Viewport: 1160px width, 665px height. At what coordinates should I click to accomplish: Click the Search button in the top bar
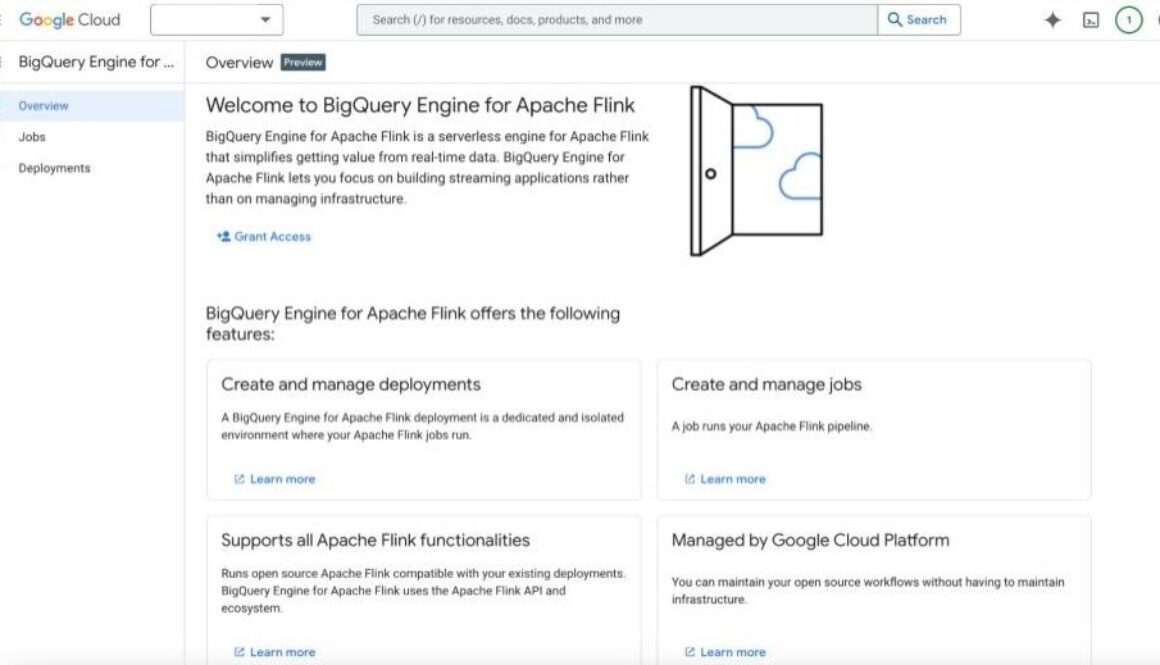coord(916,18)
